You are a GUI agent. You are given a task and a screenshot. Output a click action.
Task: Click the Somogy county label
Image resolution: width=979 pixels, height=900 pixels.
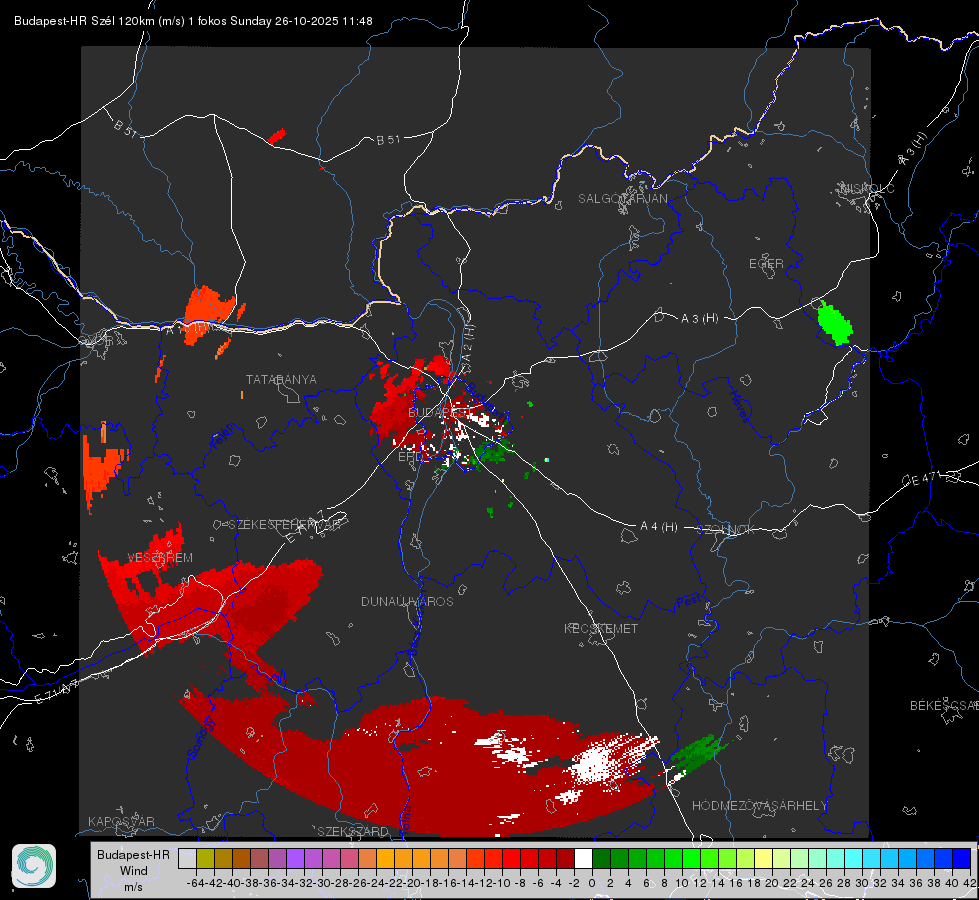pyautogui.click(x=201, y=738)
